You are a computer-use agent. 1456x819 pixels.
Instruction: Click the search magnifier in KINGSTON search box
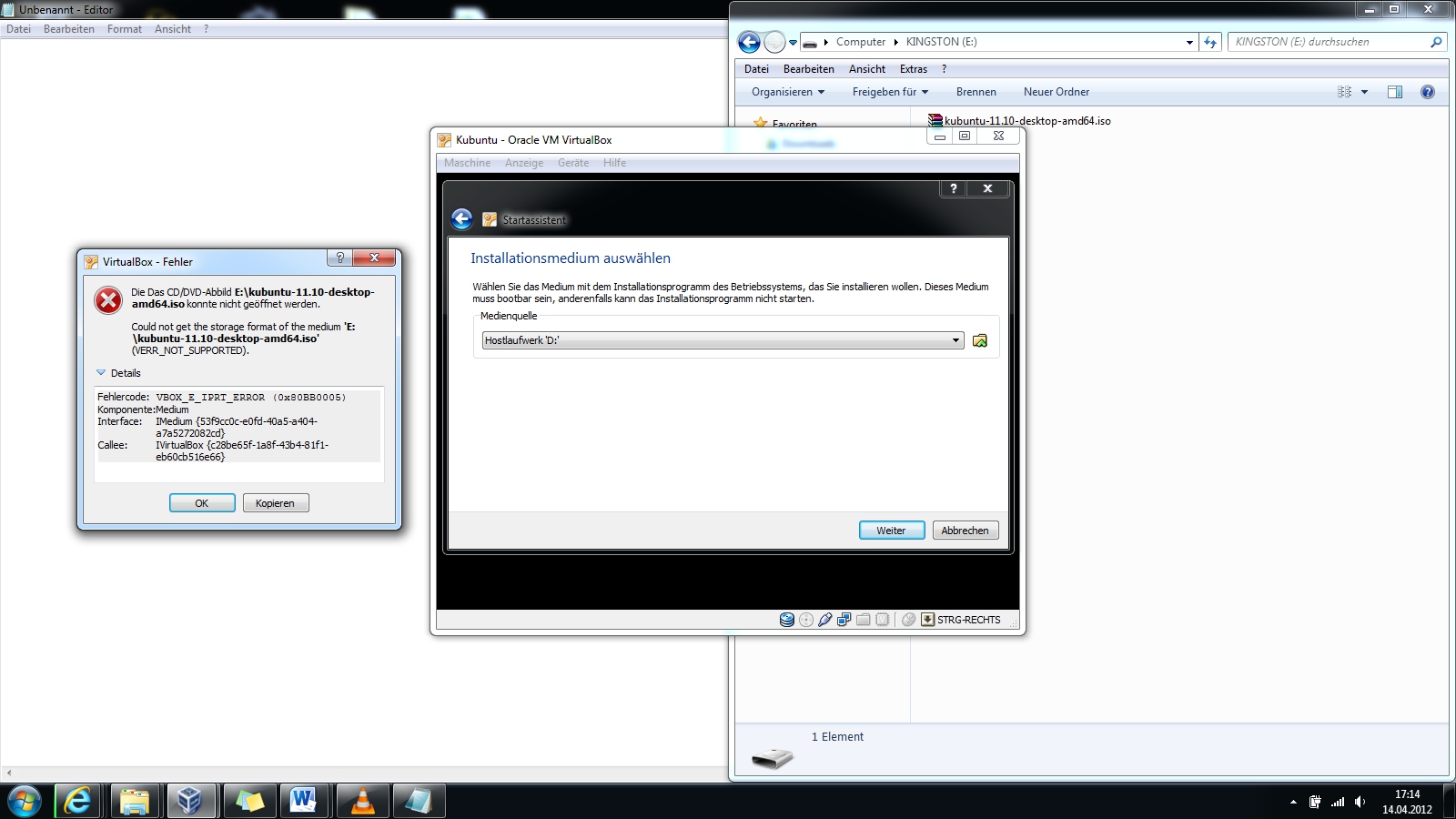[x=1436, y=42]
